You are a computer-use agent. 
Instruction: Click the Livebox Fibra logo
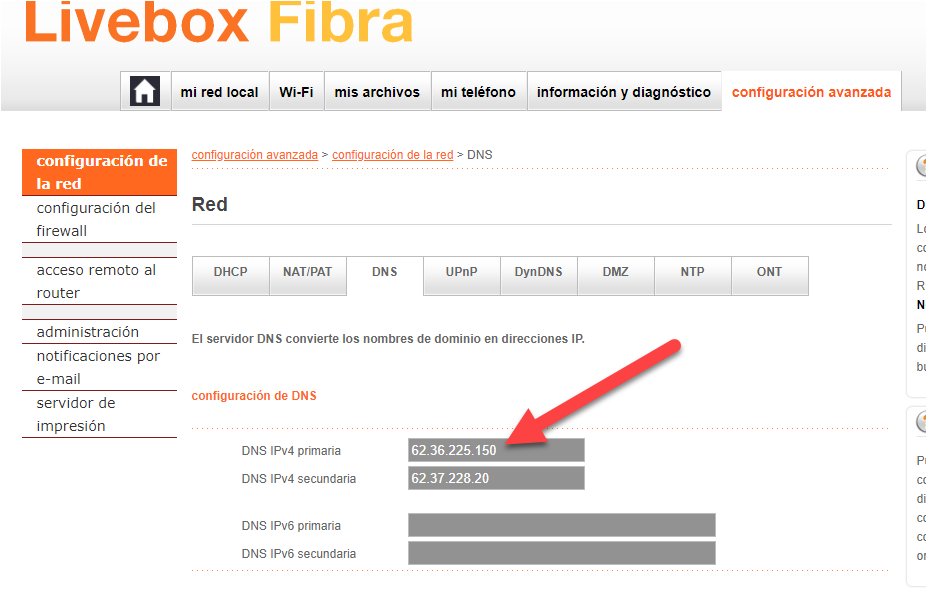(x=218, y=22)
